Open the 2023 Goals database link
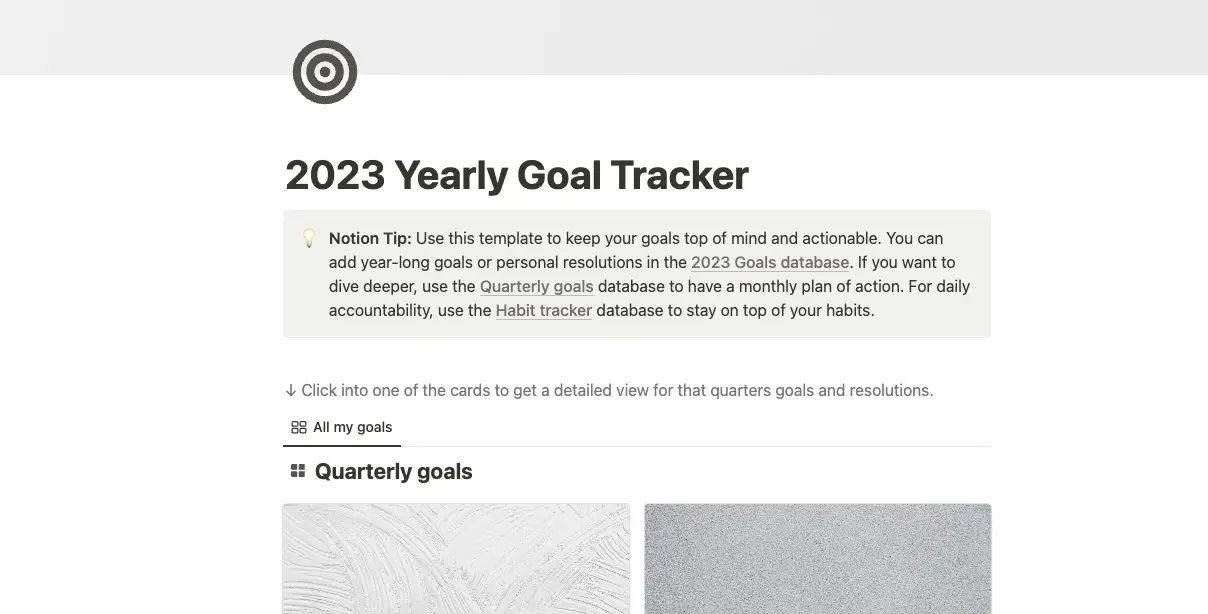The width and height of the screenshot is (1208, 614). point(770,262)
